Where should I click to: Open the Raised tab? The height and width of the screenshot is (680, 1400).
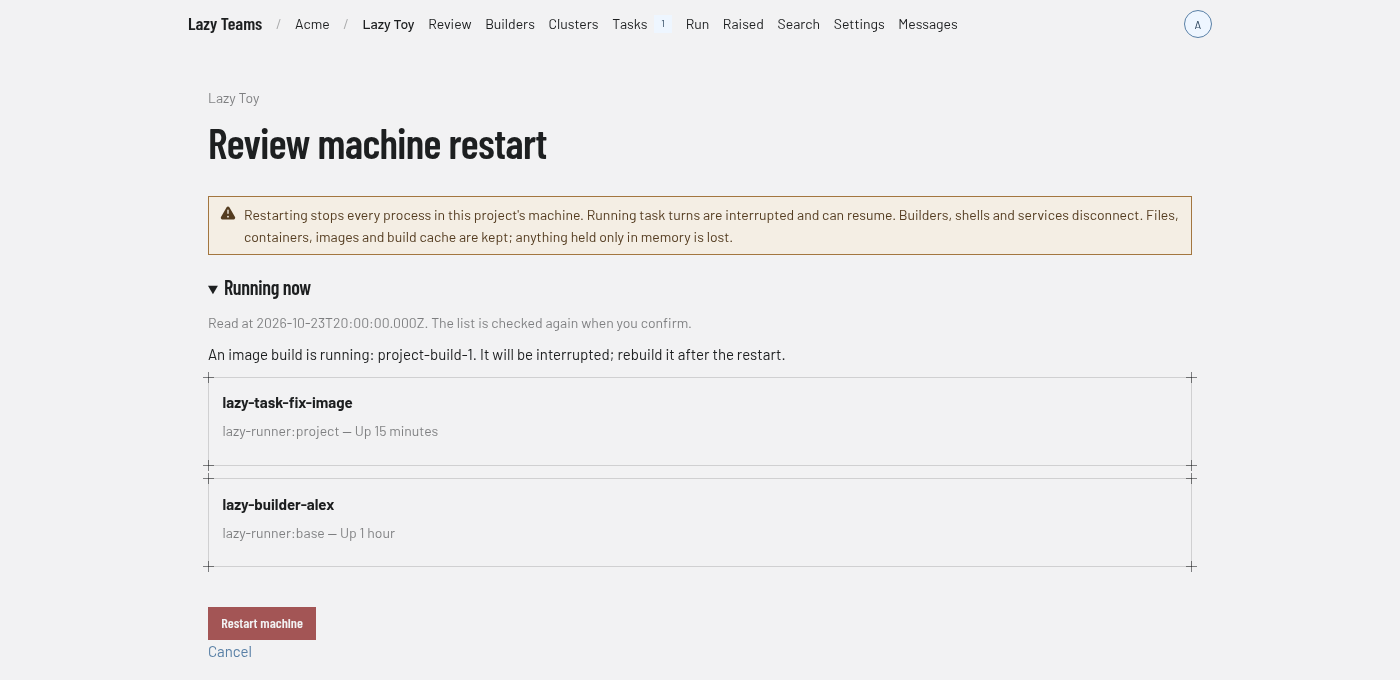pos(743,24)
